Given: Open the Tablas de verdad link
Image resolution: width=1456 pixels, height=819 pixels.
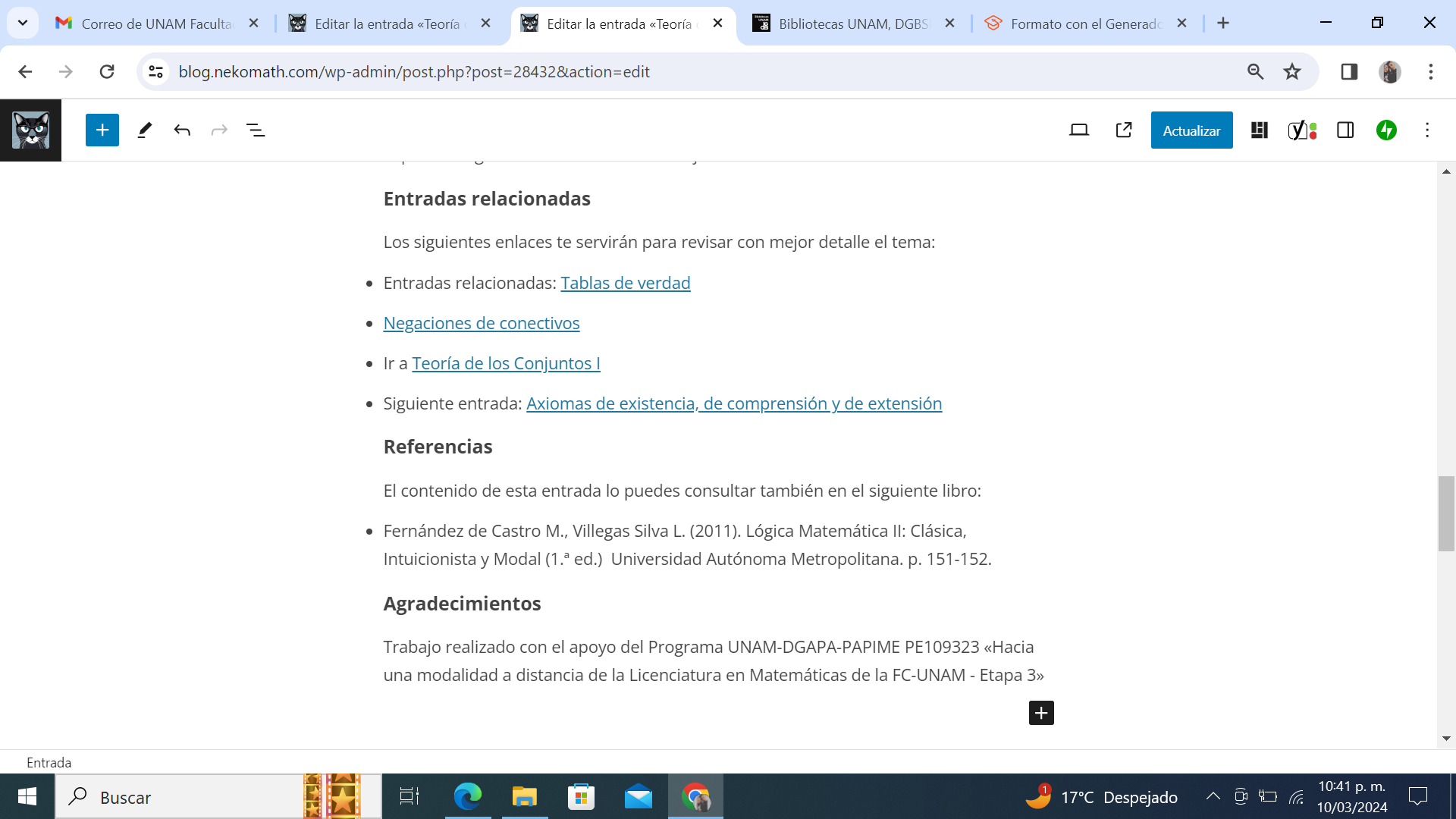Looking at the screenshot, I should (x=625, y=283).
